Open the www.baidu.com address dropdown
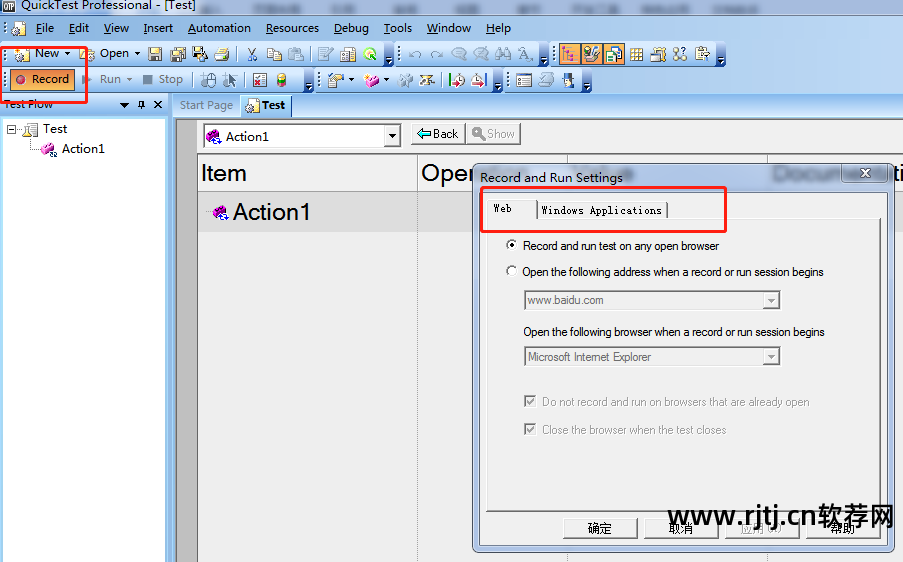Viewport: 903px width, 562px height. click(x=771, y=300)
